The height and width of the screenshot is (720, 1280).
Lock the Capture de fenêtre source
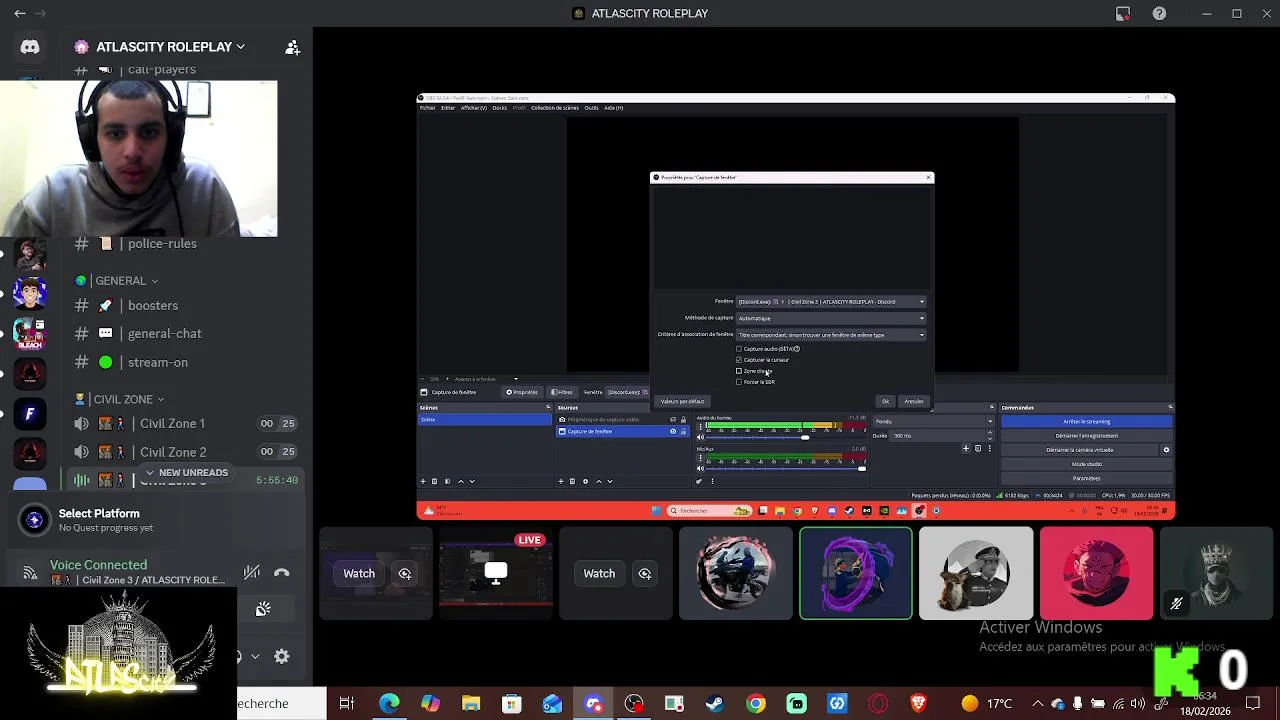coord(683,431)
